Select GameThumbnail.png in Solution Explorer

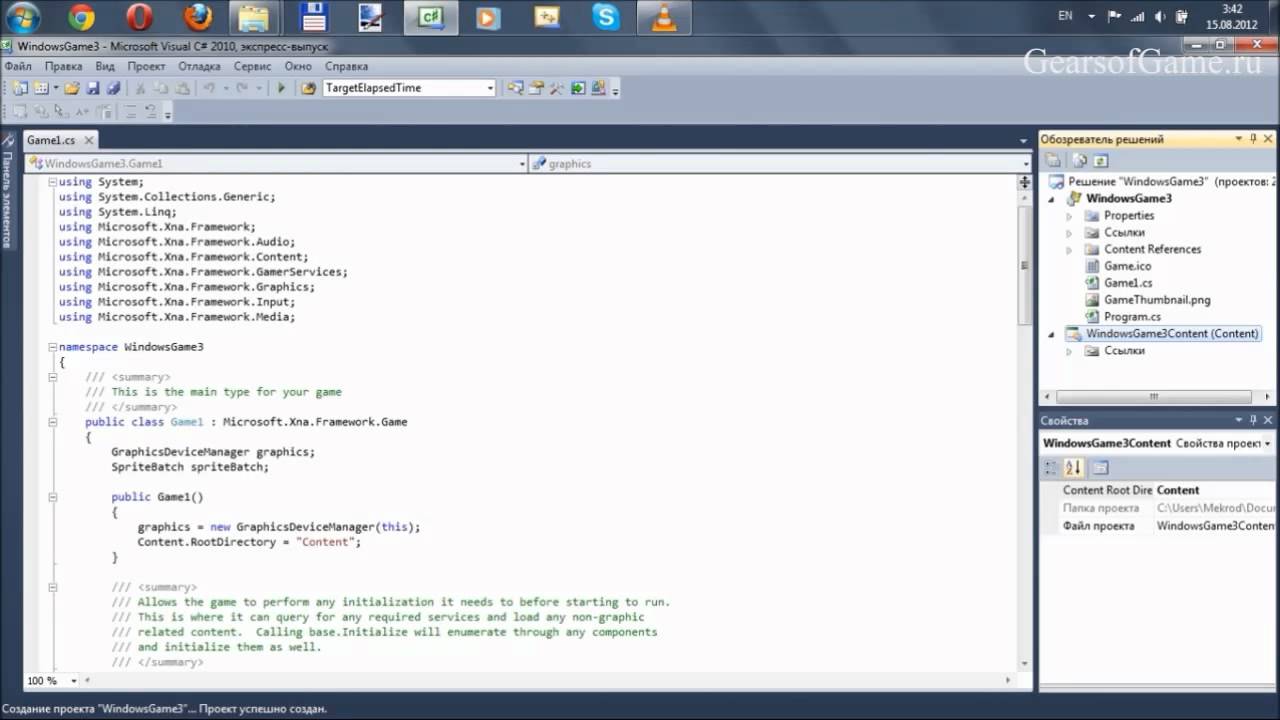[1157, 300]
